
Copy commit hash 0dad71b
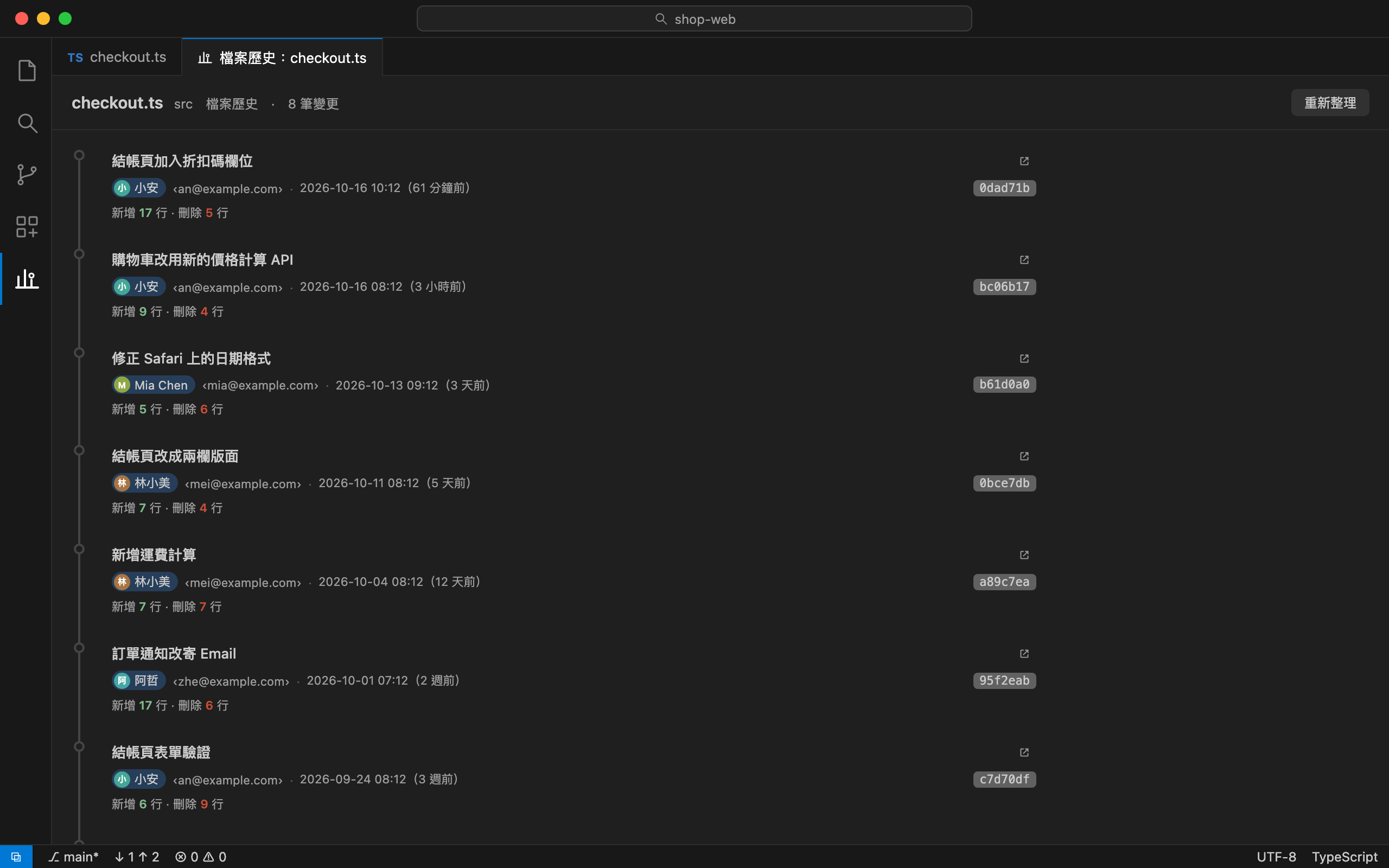coord(1004,188)
